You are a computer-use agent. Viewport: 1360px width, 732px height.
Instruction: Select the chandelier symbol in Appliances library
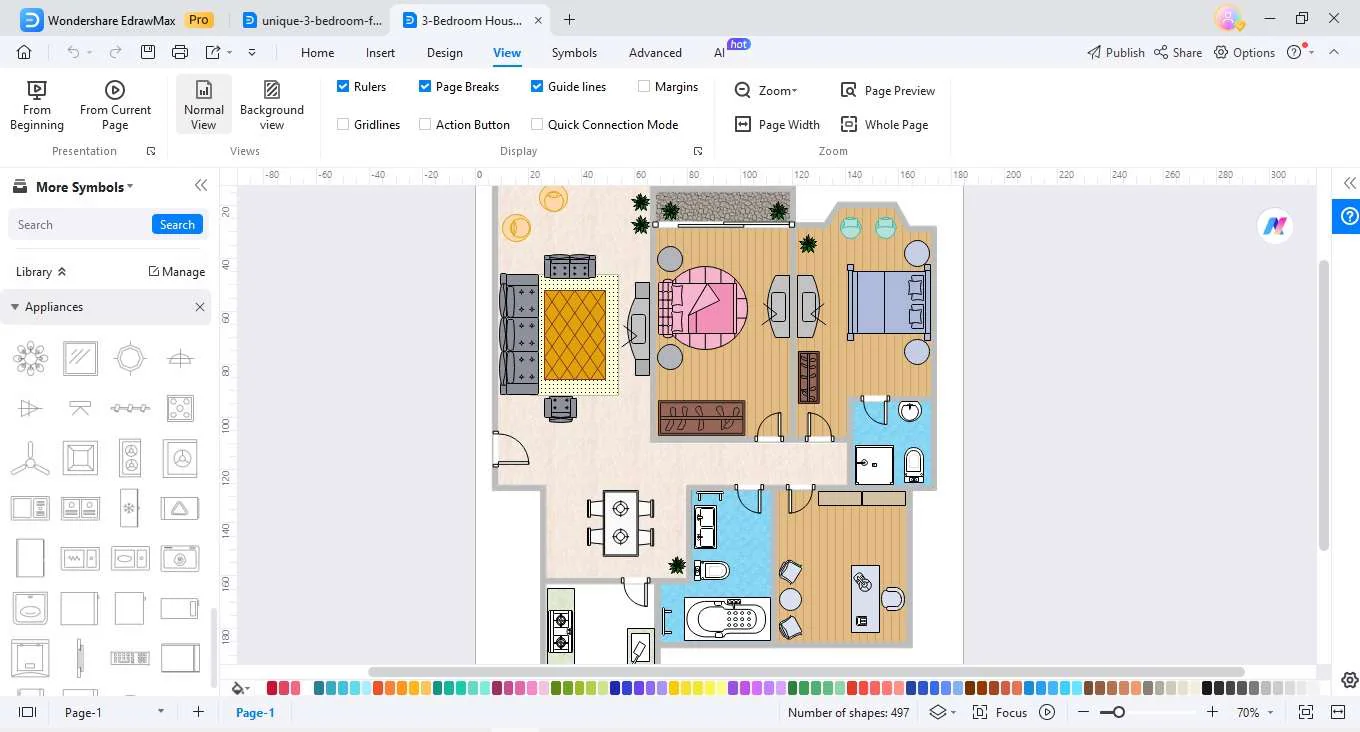[30, 357]
